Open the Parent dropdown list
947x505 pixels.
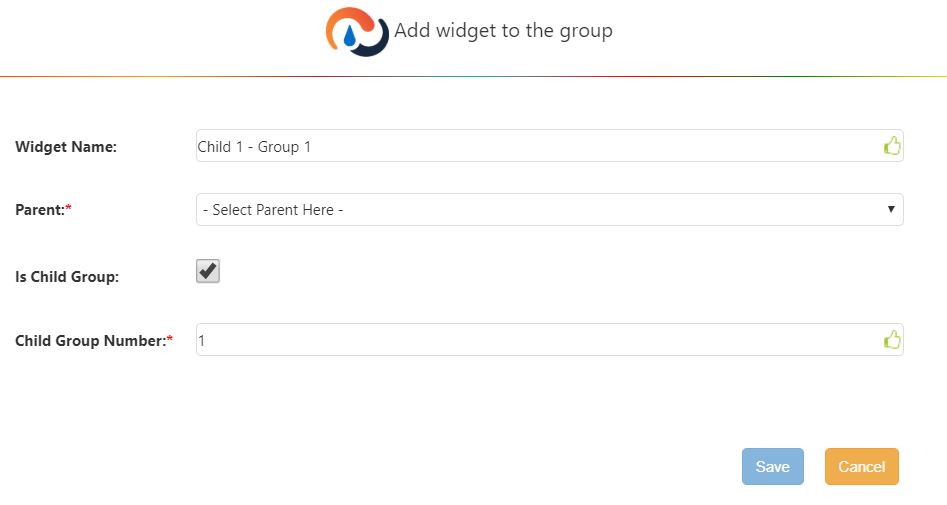point(549,210)
